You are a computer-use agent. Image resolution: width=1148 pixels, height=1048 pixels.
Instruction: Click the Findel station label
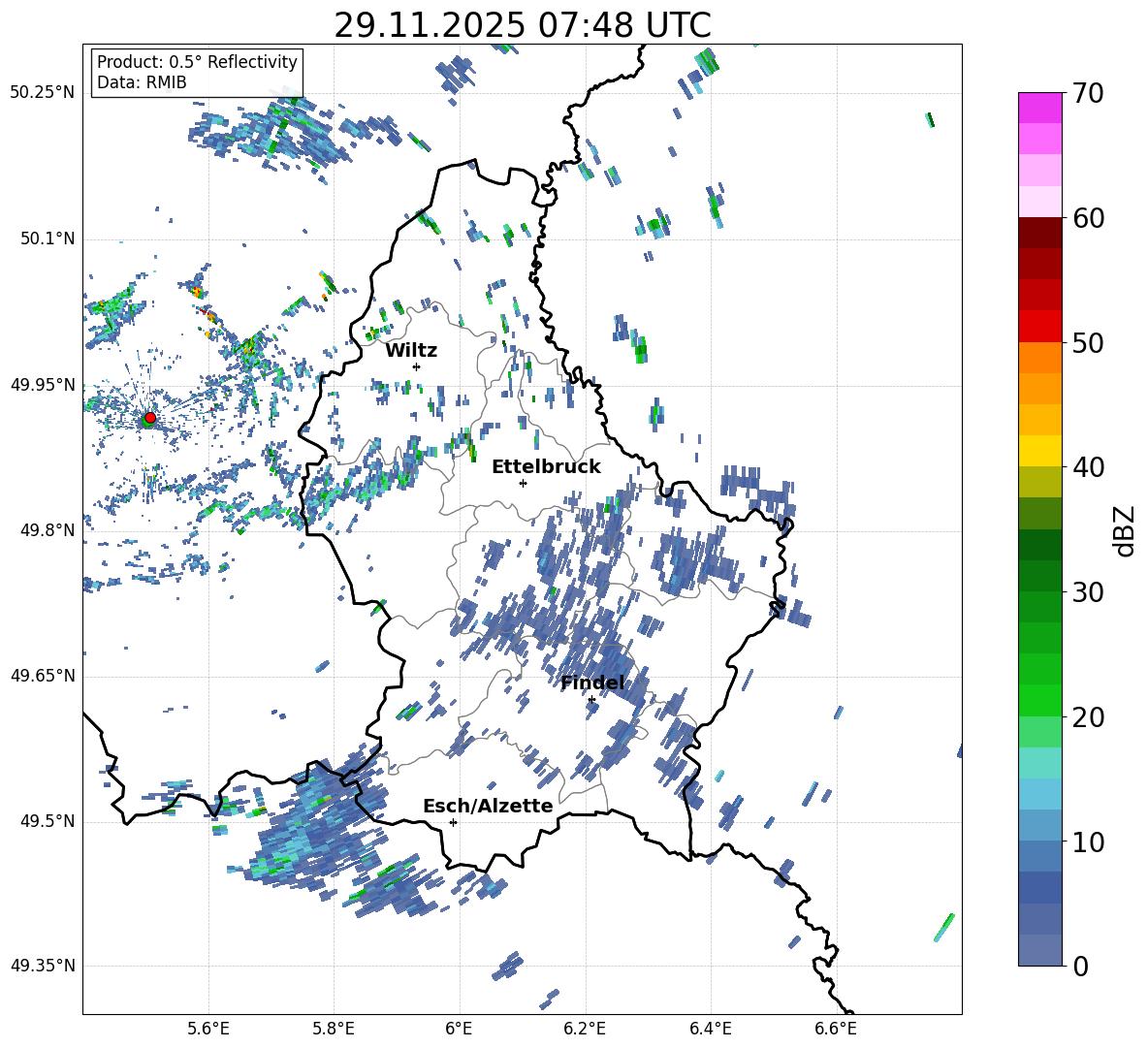click(592, 683)
